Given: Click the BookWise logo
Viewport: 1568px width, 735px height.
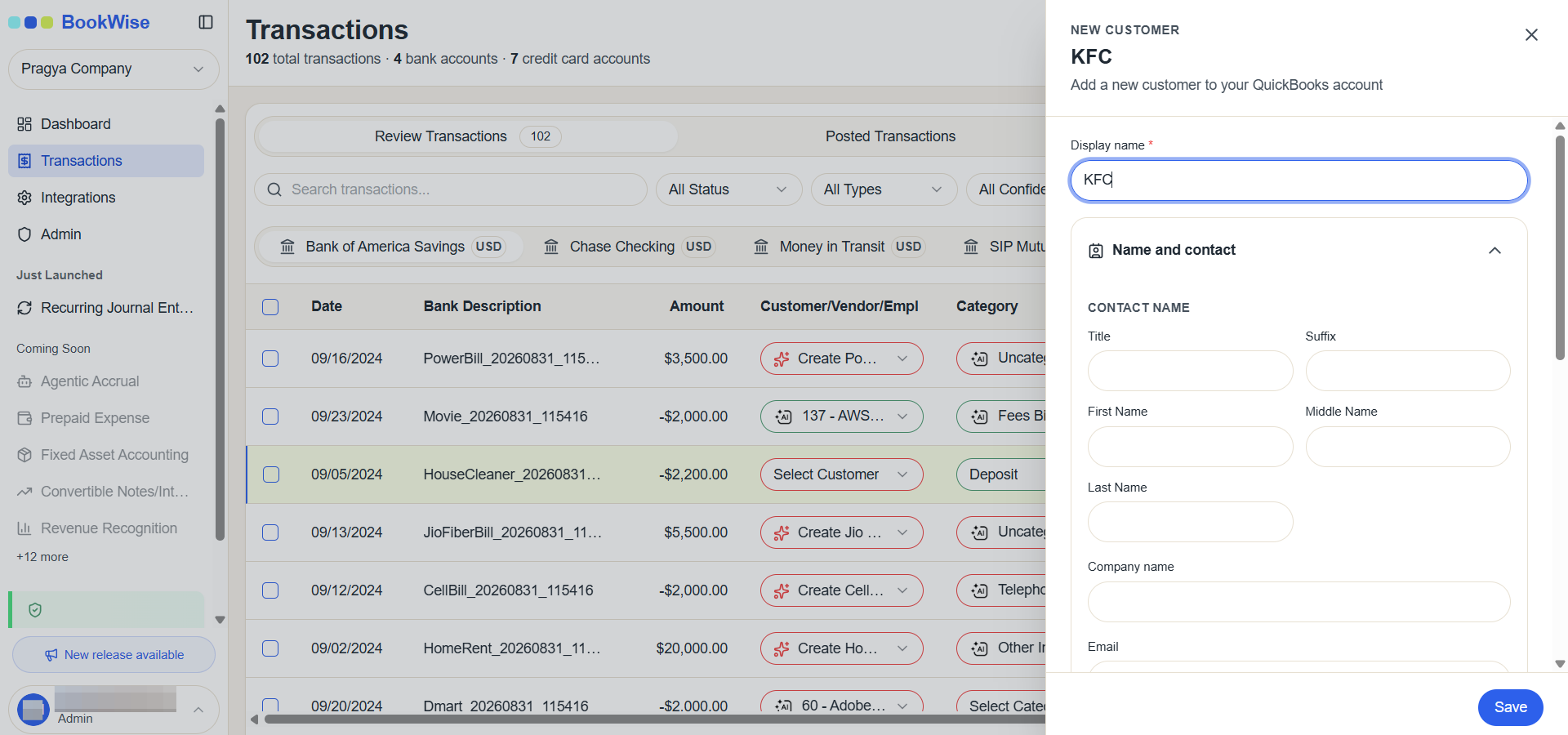Looking at the screenshot, I should click(79, 22).
